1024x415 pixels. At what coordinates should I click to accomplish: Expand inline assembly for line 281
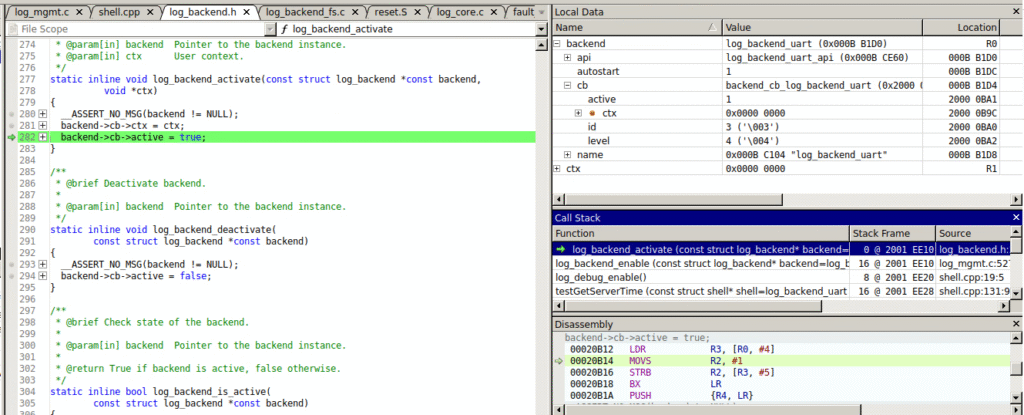click(x=42, y=125)
